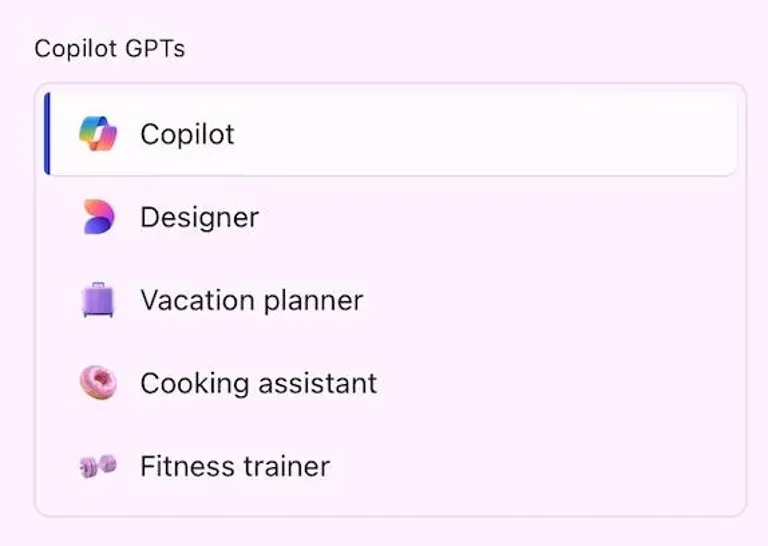Image resolution: width=768 pixels, height=546 pixels.
Task: Choose the Designer text label
Action: point(199,217)
